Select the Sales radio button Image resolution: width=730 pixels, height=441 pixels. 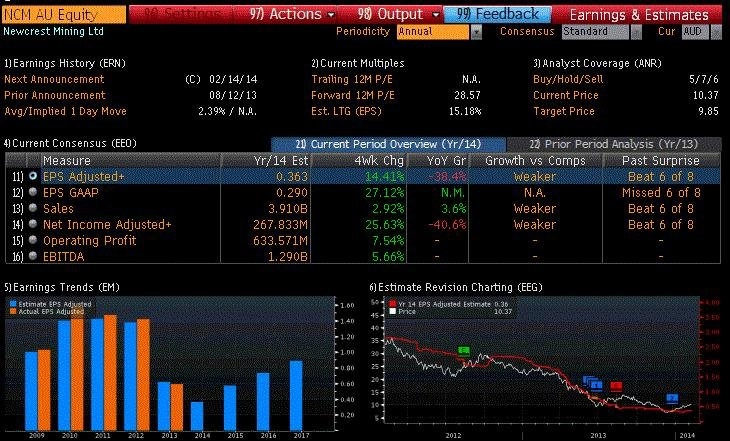(33, 208)
